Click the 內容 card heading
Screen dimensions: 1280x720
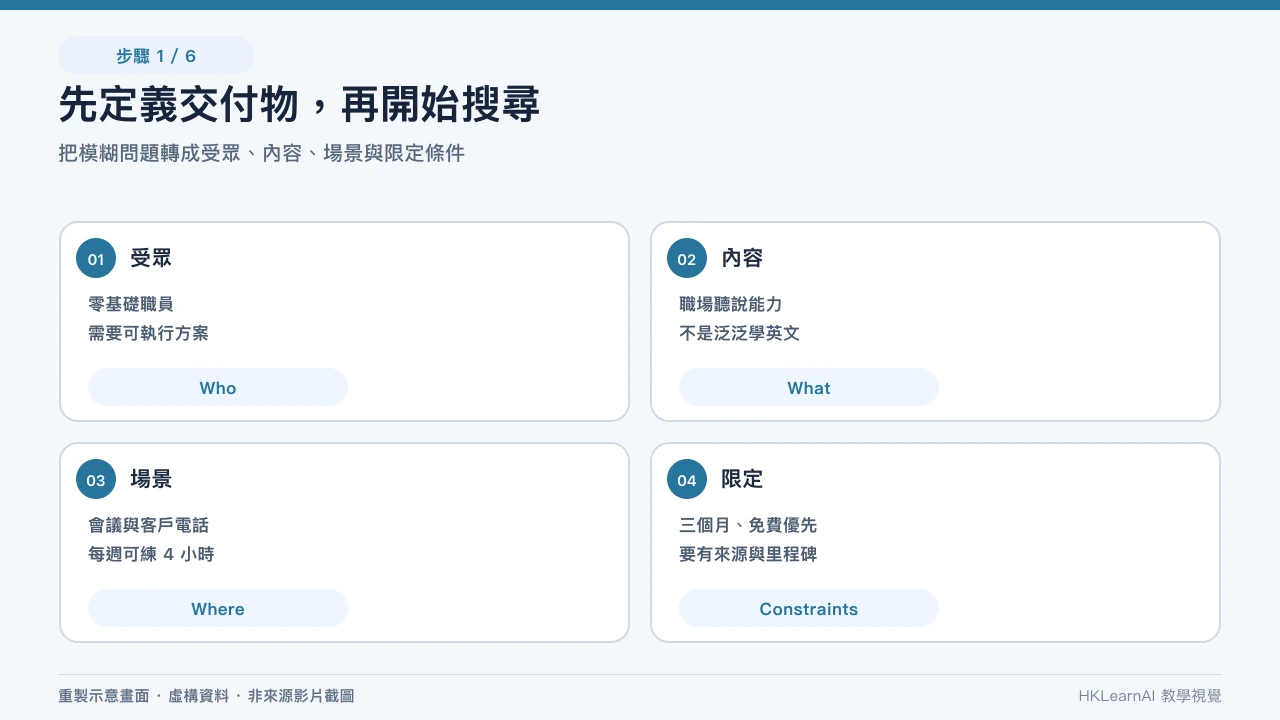742,258
